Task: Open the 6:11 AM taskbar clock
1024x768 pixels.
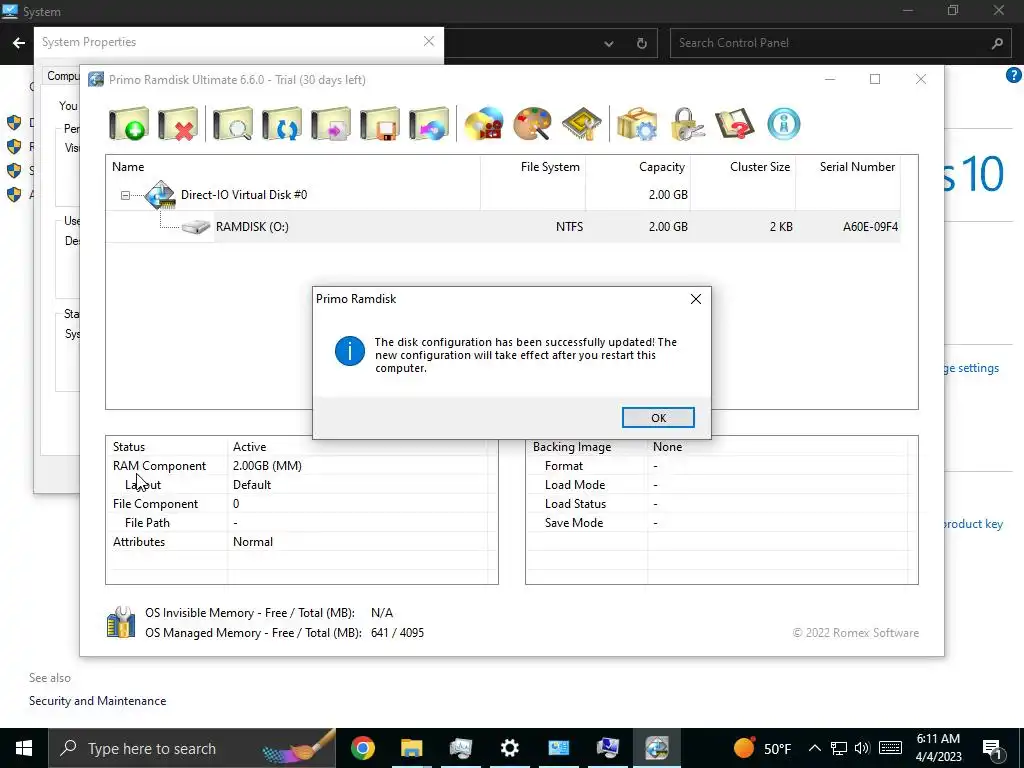Action: pos(938,748)
